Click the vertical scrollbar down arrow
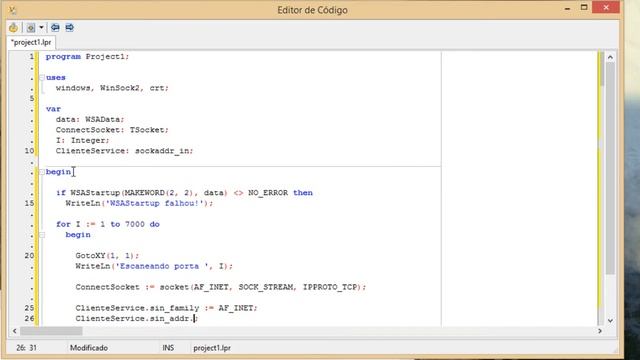This screenshot has height=360, width=640. pos(610,320)
